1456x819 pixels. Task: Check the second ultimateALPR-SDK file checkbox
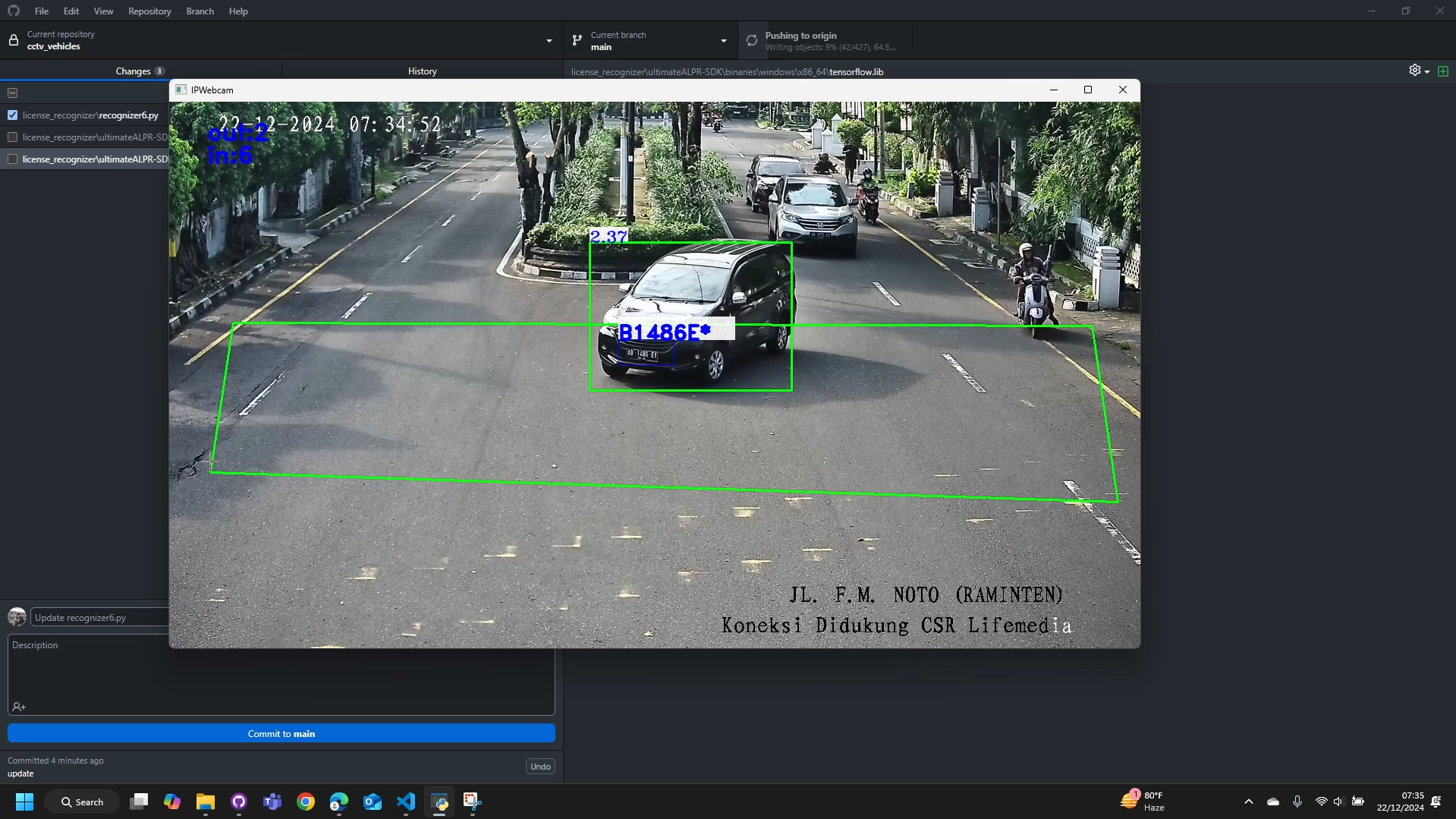pyautogui.click(x=13, y=159)
